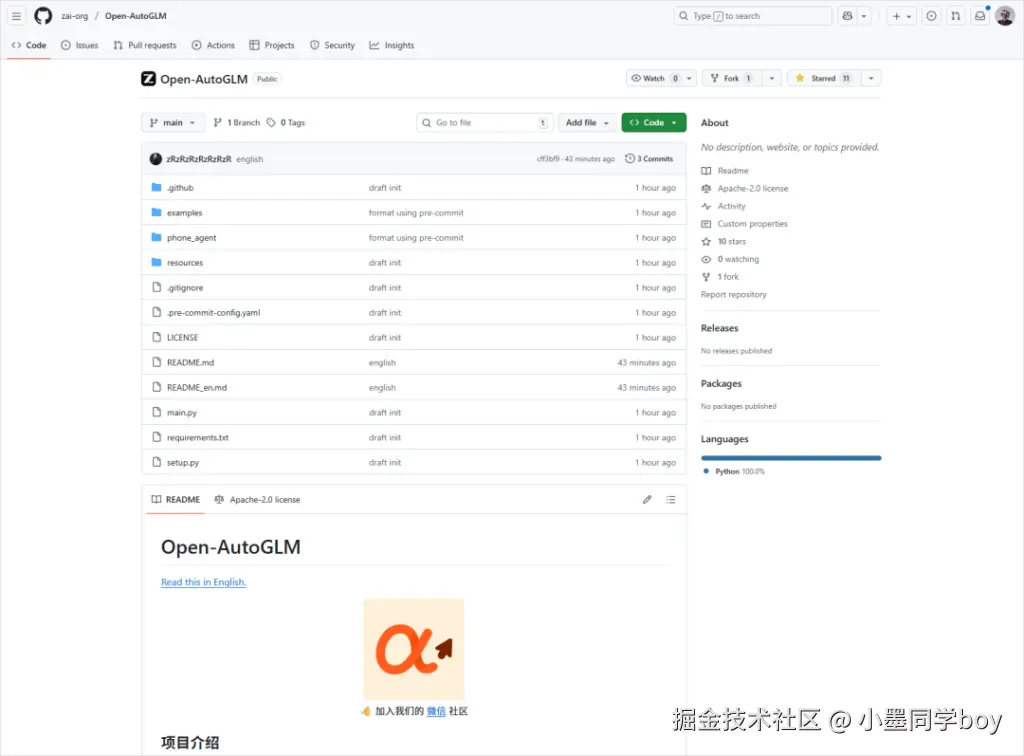
Task: Open the green Code dropdown
Action: click(654, 123)
